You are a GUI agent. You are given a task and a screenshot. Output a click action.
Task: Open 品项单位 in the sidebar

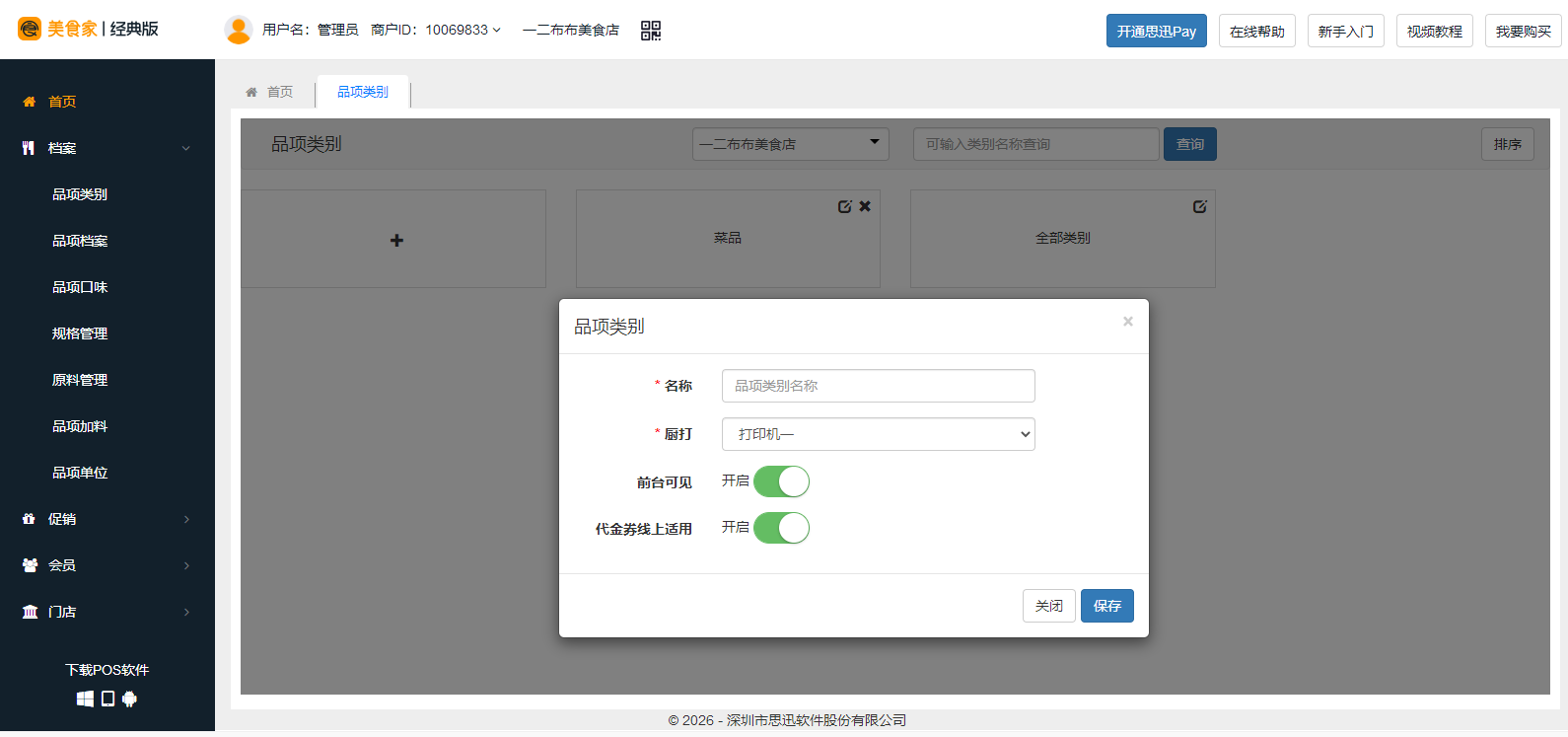point(80,473)
